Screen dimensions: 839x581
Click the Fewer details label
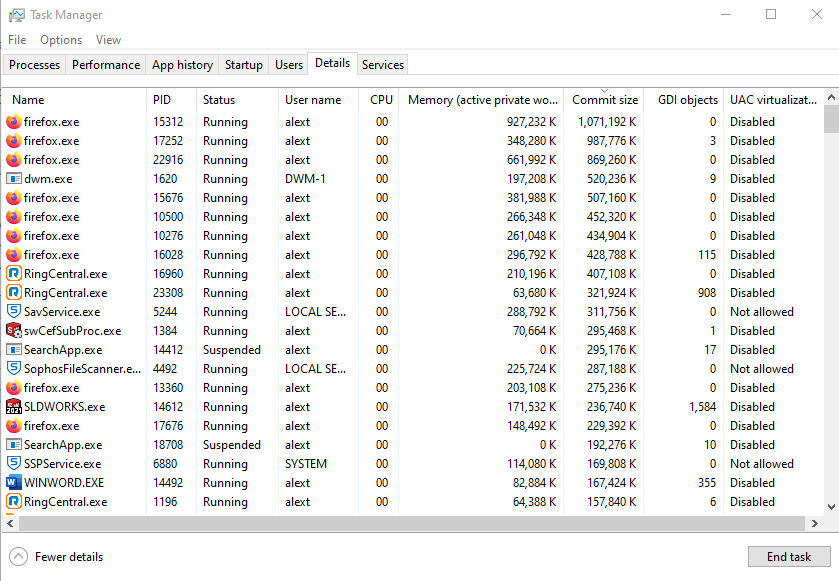tap(69, 557)
